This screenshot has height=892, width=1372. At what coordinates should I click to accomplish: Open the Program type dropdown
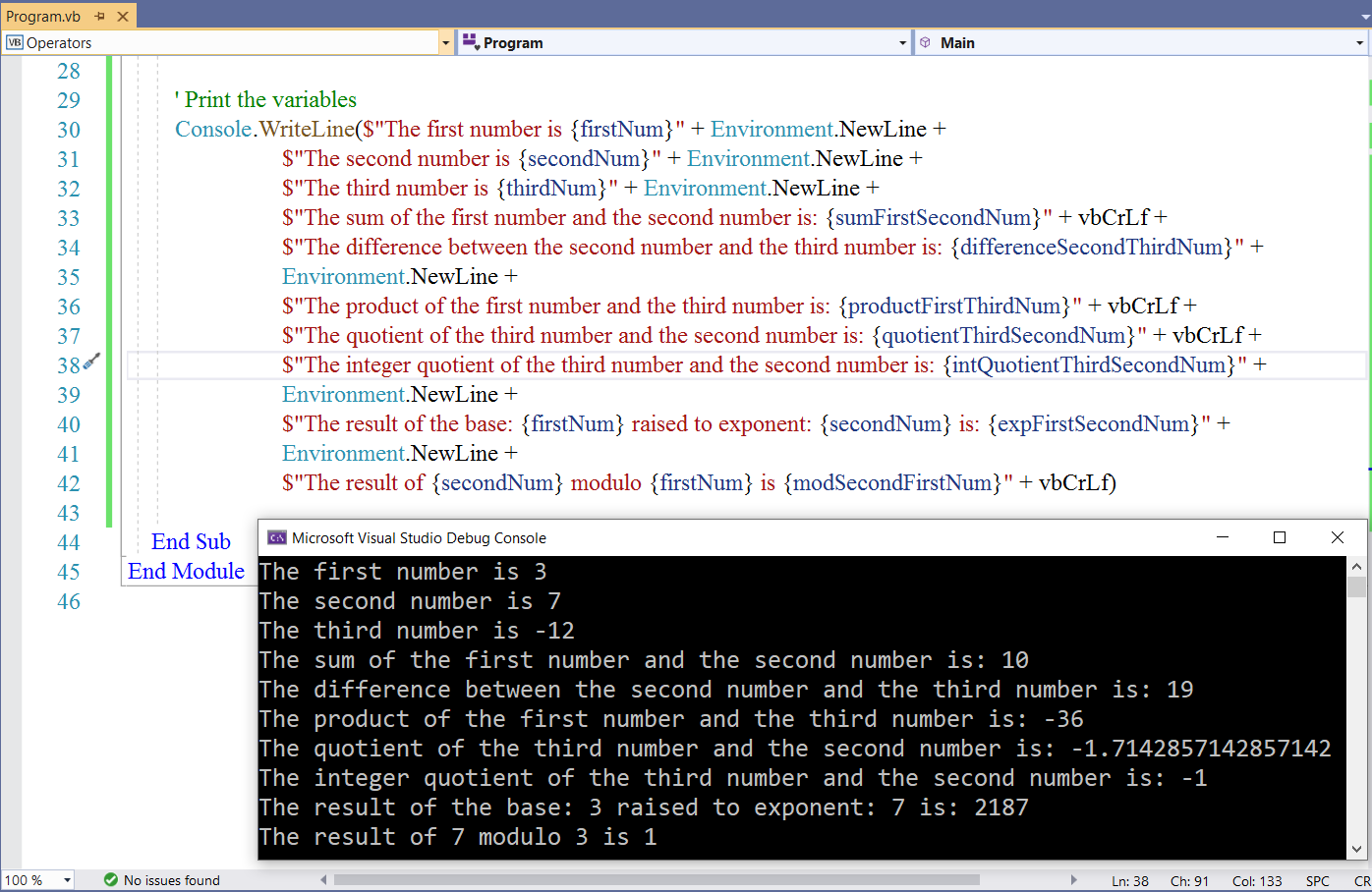click(902, 43)
